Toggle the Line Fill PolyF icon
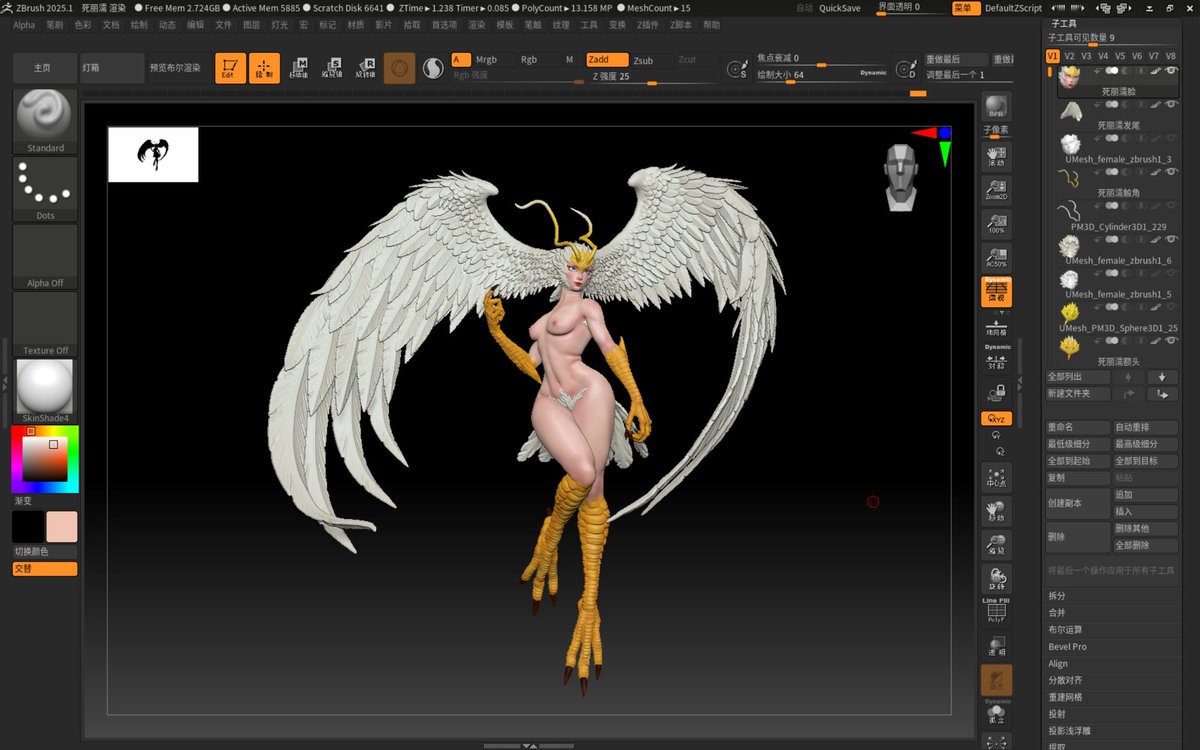The width and height of the screenshot is (1200, 750). (x=996, y=610)
